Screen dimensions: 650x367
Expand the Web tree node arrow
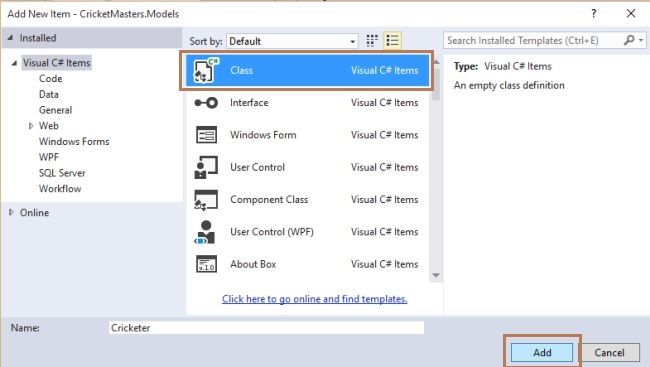pyautogui.click(x=31, y=126)
